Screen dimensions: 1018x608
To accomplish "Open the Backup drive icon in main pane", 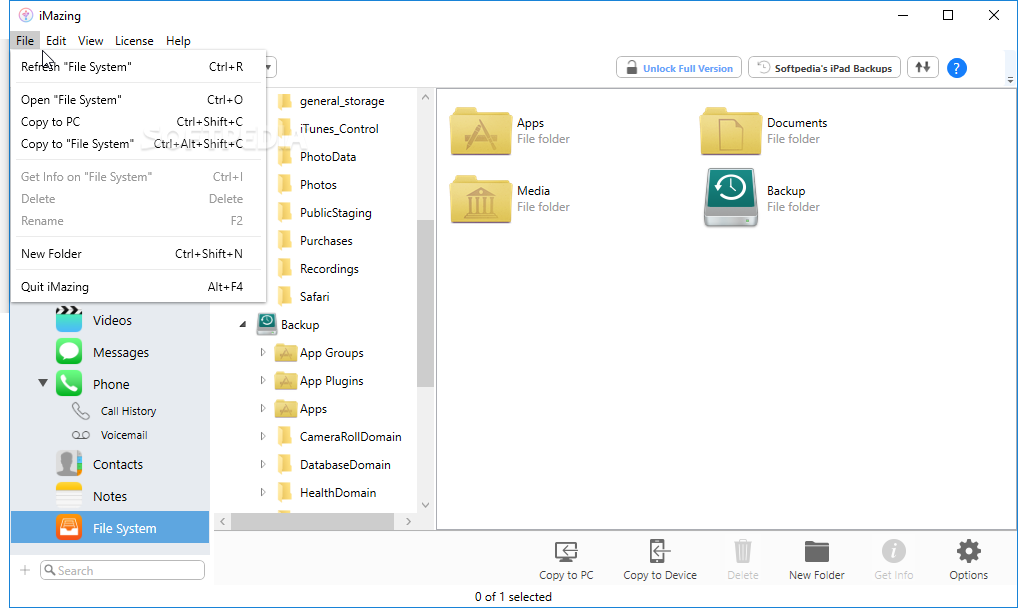I will click(730, 197).
